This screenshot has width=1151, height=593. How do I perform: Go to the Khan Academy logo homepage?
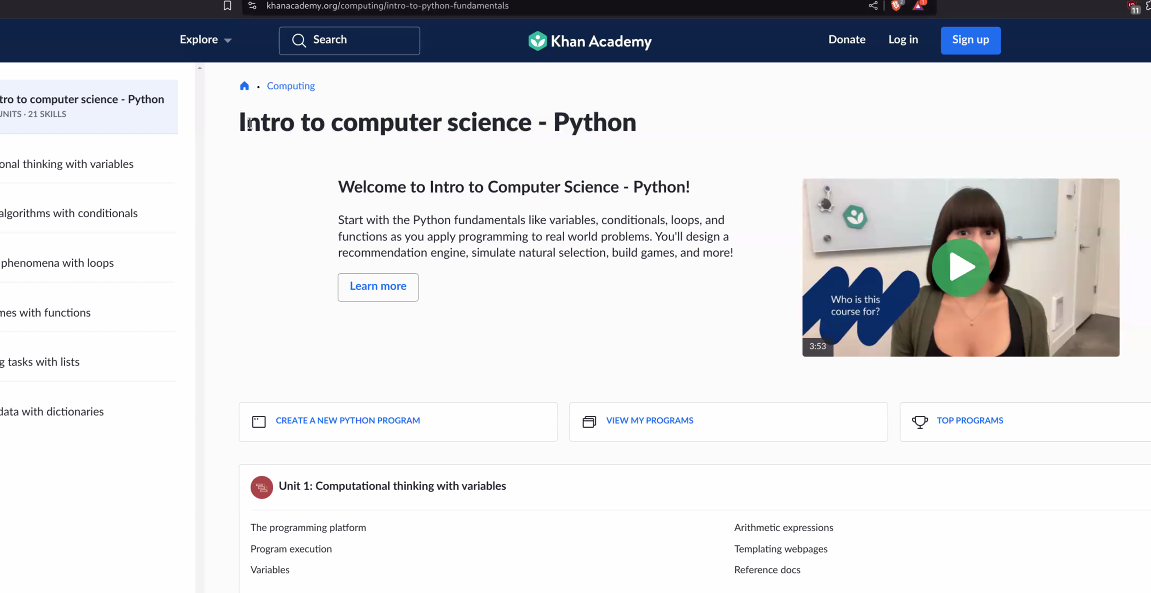[590, 41]
